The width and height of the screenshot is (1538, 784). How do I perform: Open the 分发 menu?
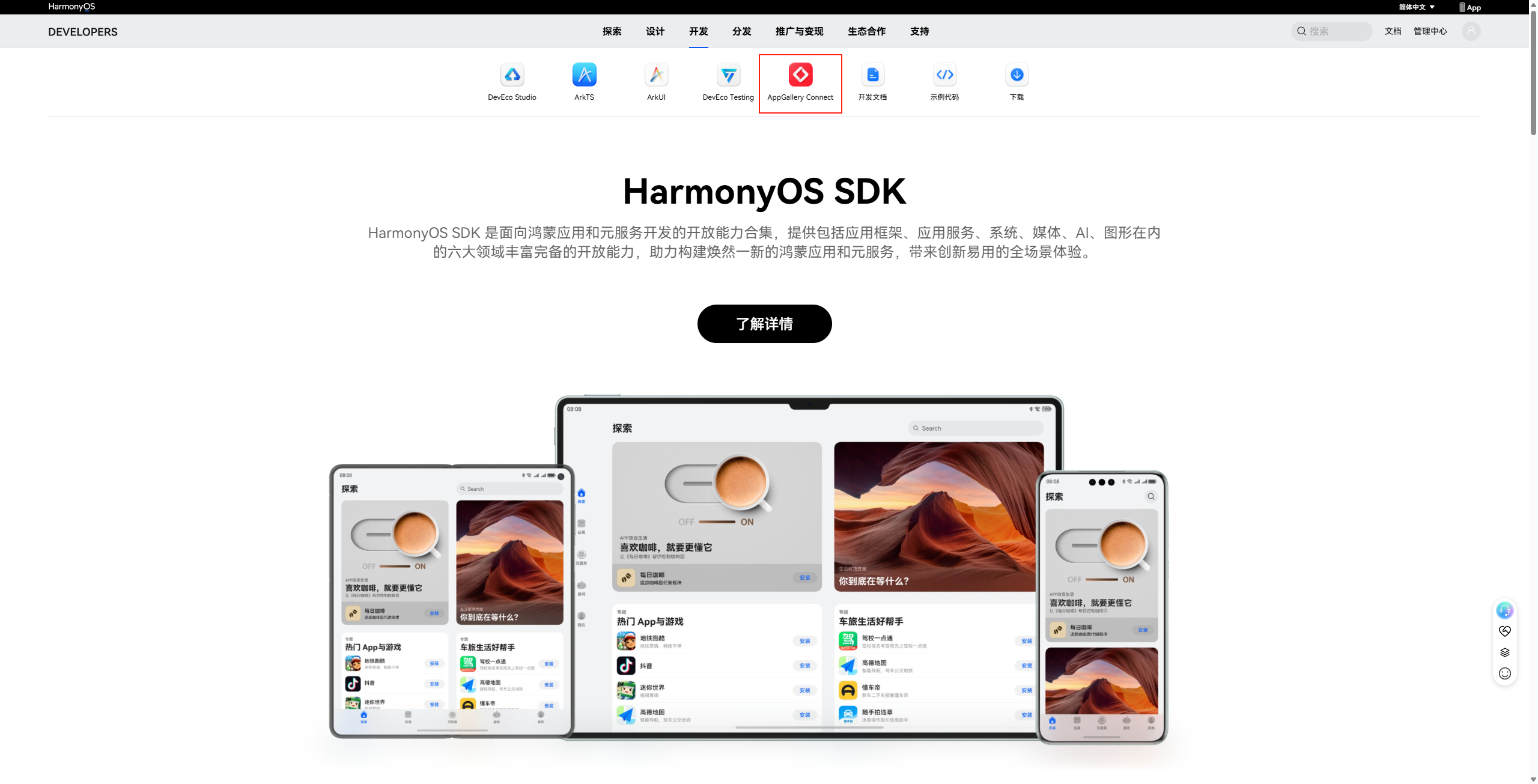click(741, 31)
